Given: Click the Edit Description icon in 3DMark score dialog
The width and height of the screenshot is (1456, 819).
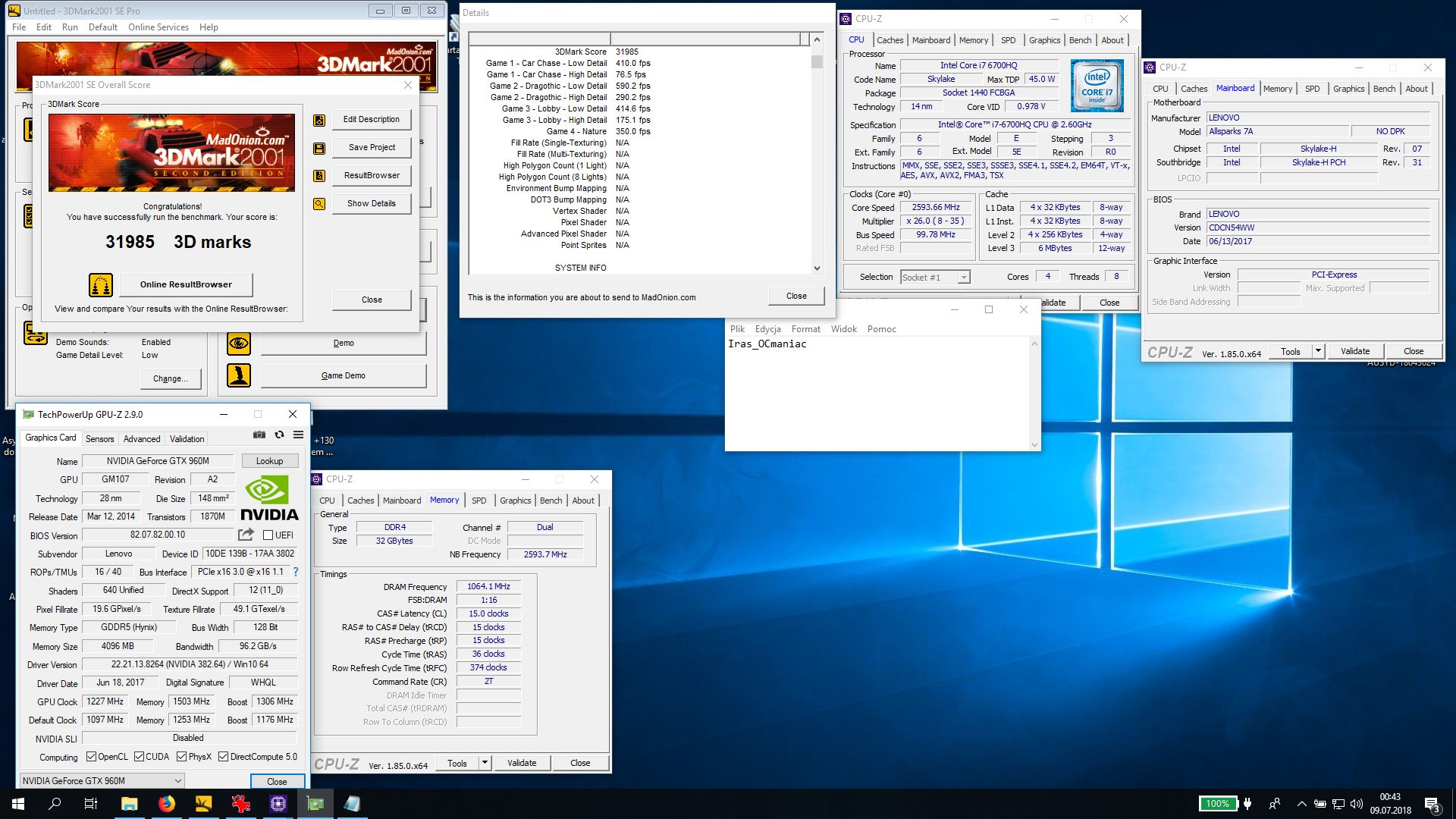Looking at the screenshot, I should coord(319,120).
